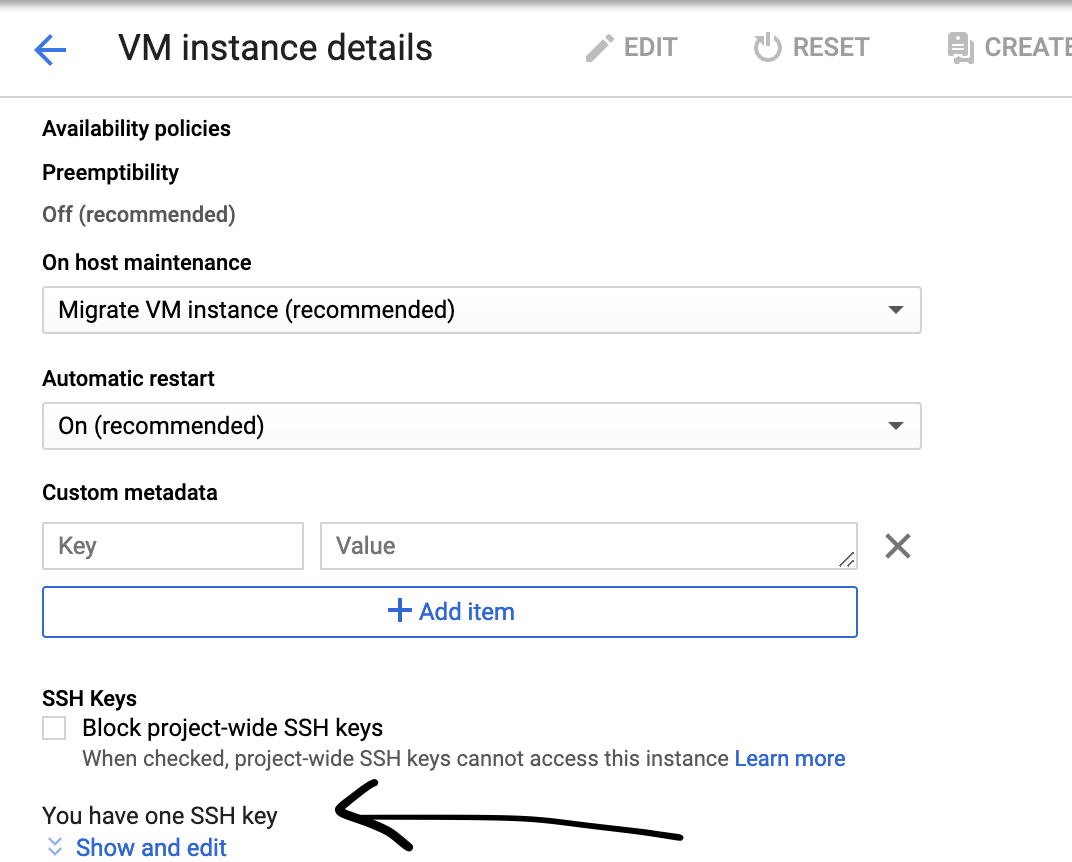Remove the custom metadata row with the X icon
Image resolution: width=1072 pixels, height=862 pixels.
pyautogui.click(x=897, y=546)
